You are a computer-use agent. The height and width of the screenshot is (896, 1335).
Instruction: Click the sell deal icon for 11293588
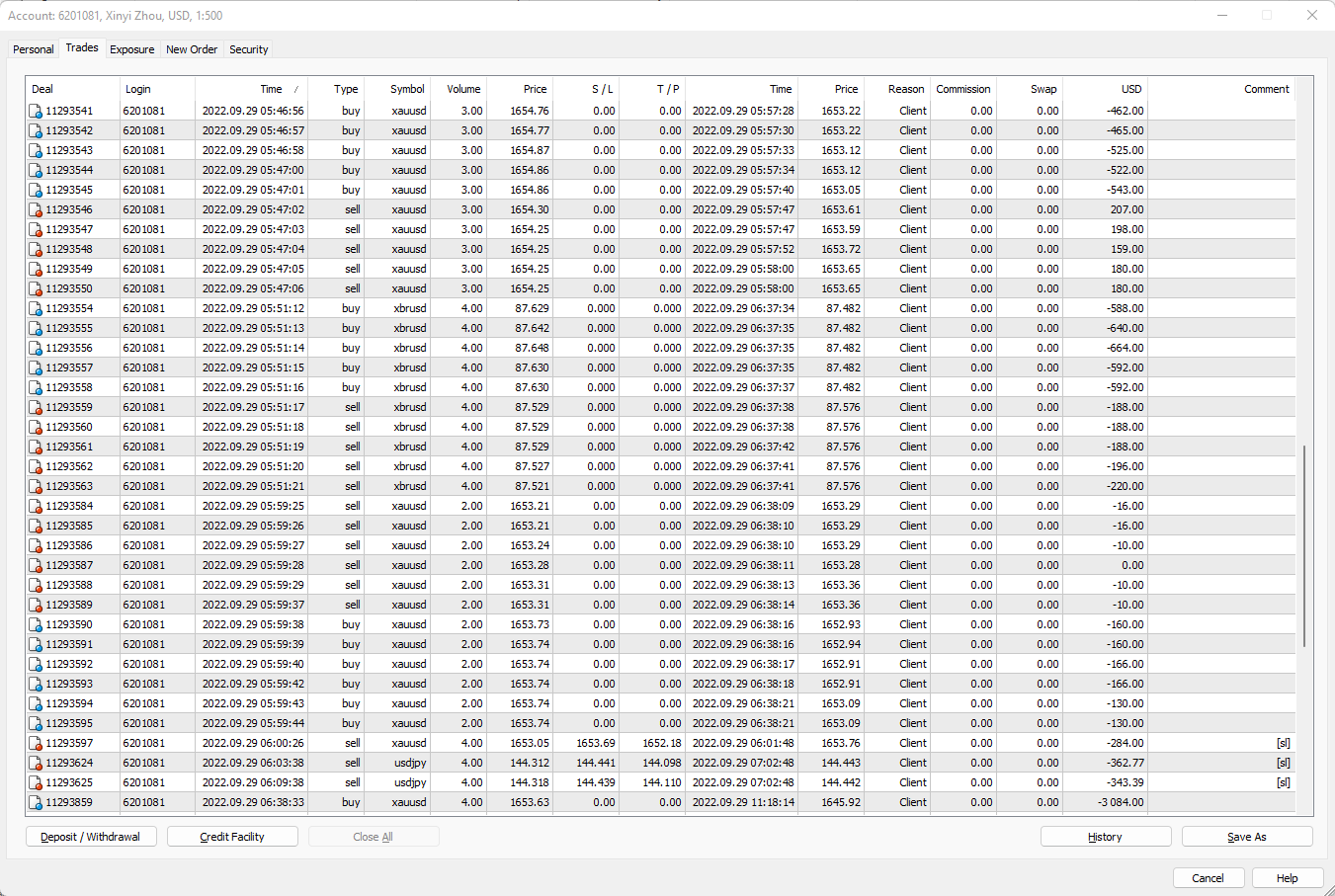(x=36, y=585)
